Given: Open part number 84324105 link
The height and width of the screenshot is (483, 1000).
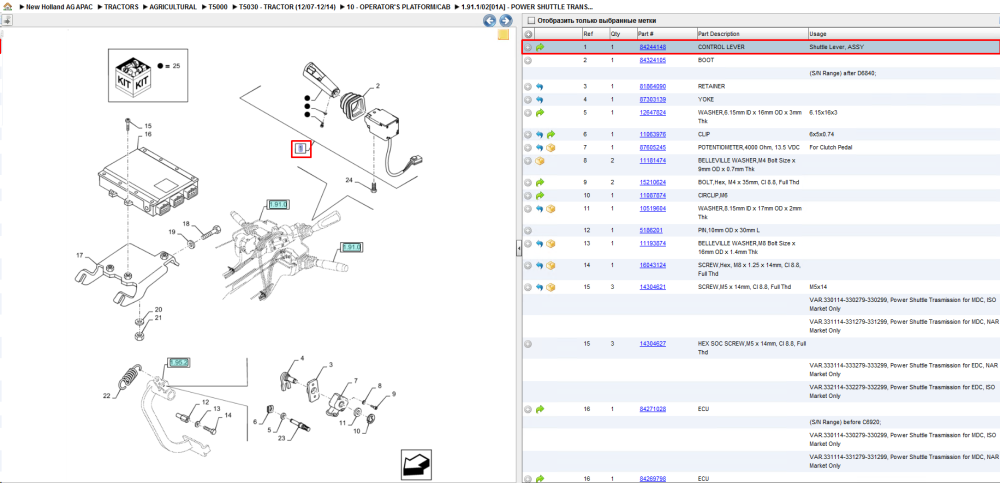Looking at the screenshot, I should coord(652,60).
